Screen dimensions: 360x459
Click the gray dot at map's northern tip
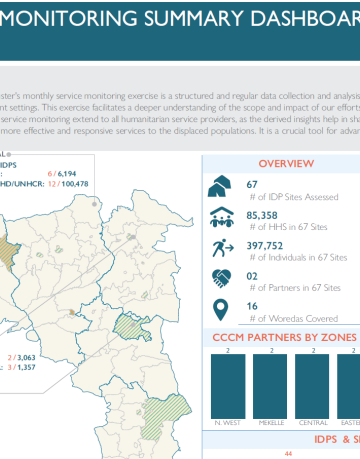(x=95, y=204)
